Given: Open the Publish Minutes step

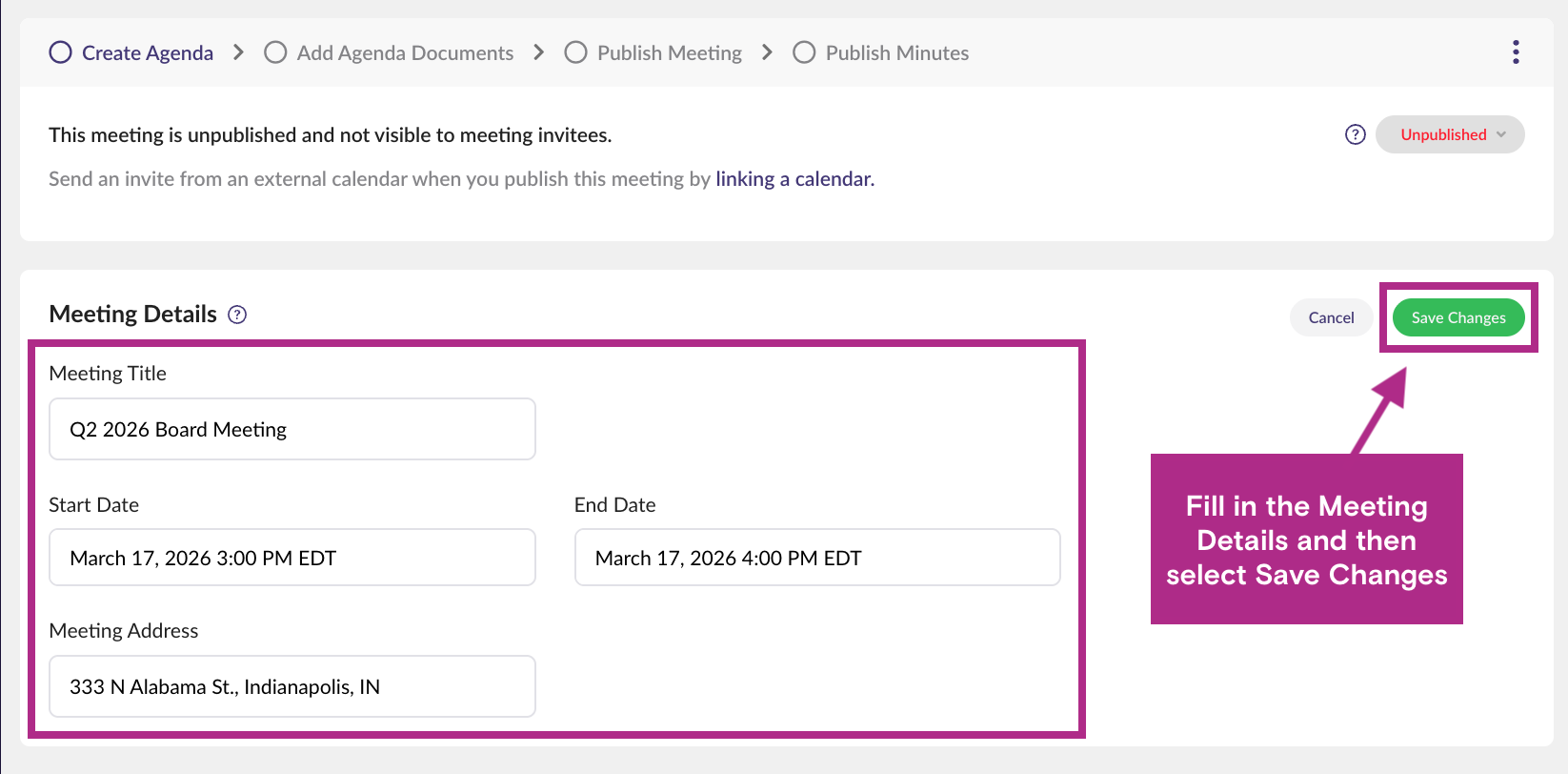Looking at the screenshot, I should click(x=896, y=53).
